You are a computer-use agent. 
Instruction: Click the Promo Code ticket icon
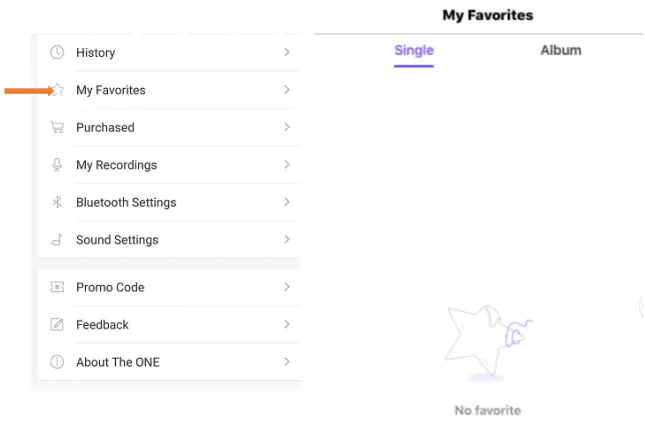tap(57, 287)
